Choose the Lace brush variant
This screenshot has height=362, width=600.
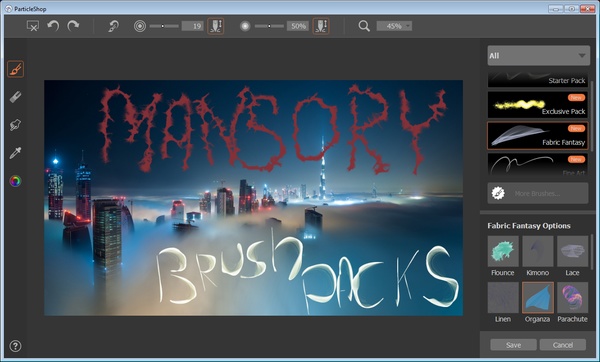pos(572,256)
